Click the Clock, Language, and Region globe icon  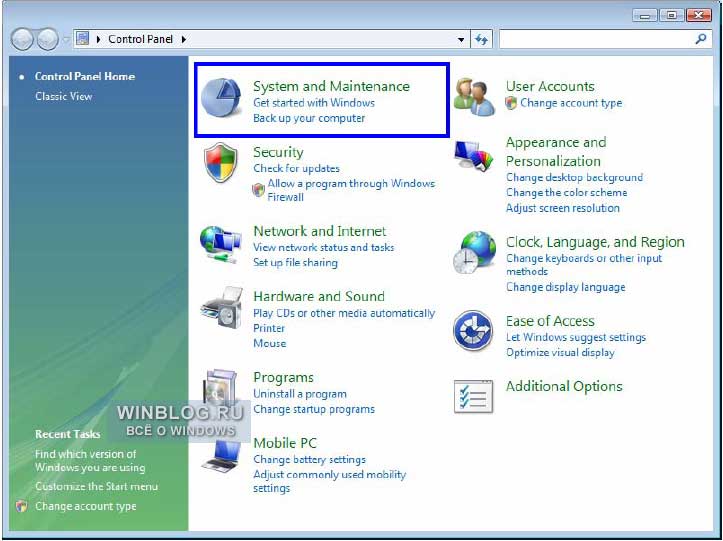[x=474, y=253]
